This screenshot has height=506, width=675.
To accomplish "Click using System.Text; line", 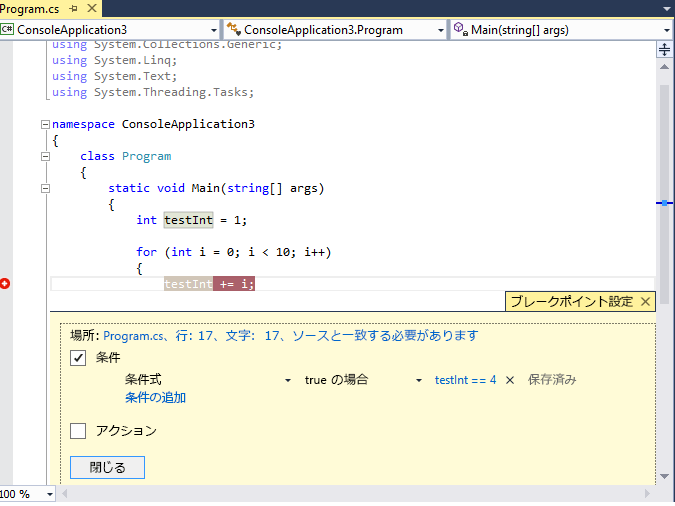I will tap(115, 76).
